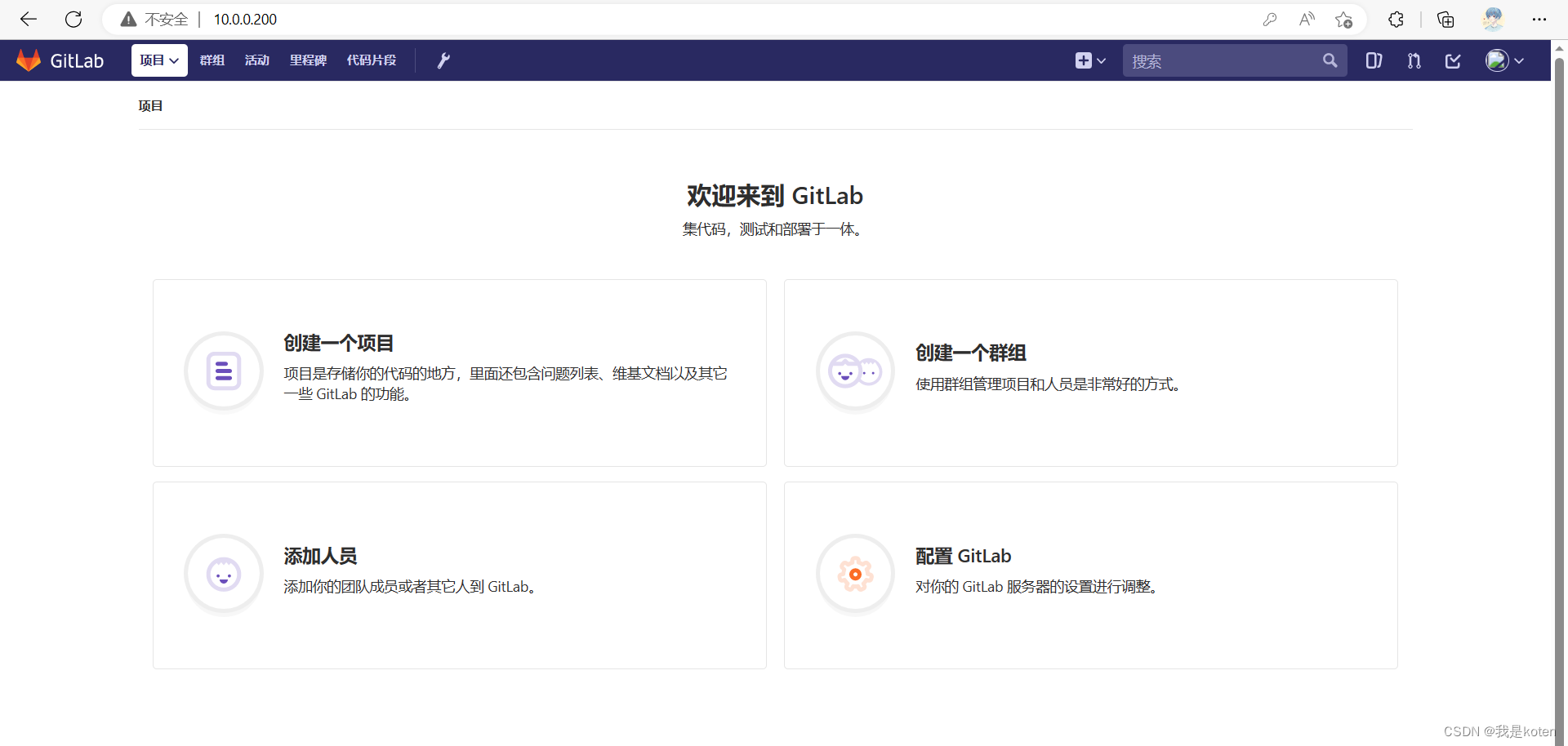Open saved passwords key icon
The image size is (1568, 746).
pos(1269,19)
